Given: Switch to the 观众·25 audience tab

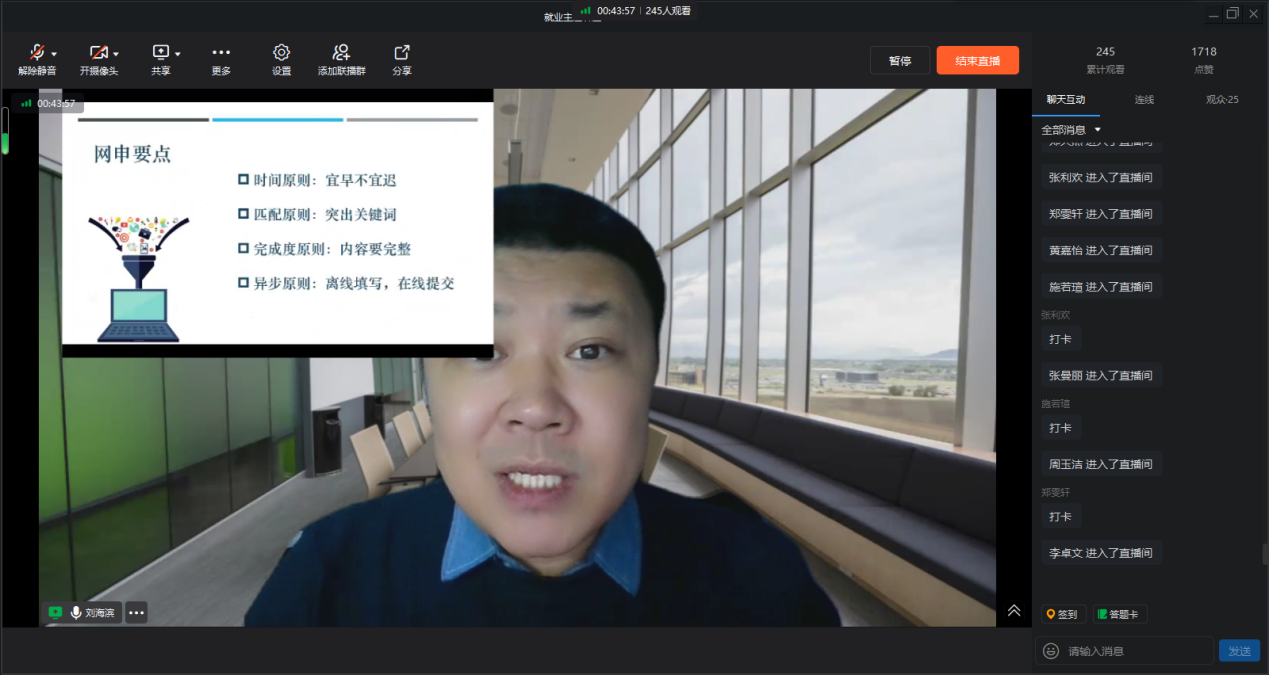Looking at the screenshot, I should (x=1221, y=100).
